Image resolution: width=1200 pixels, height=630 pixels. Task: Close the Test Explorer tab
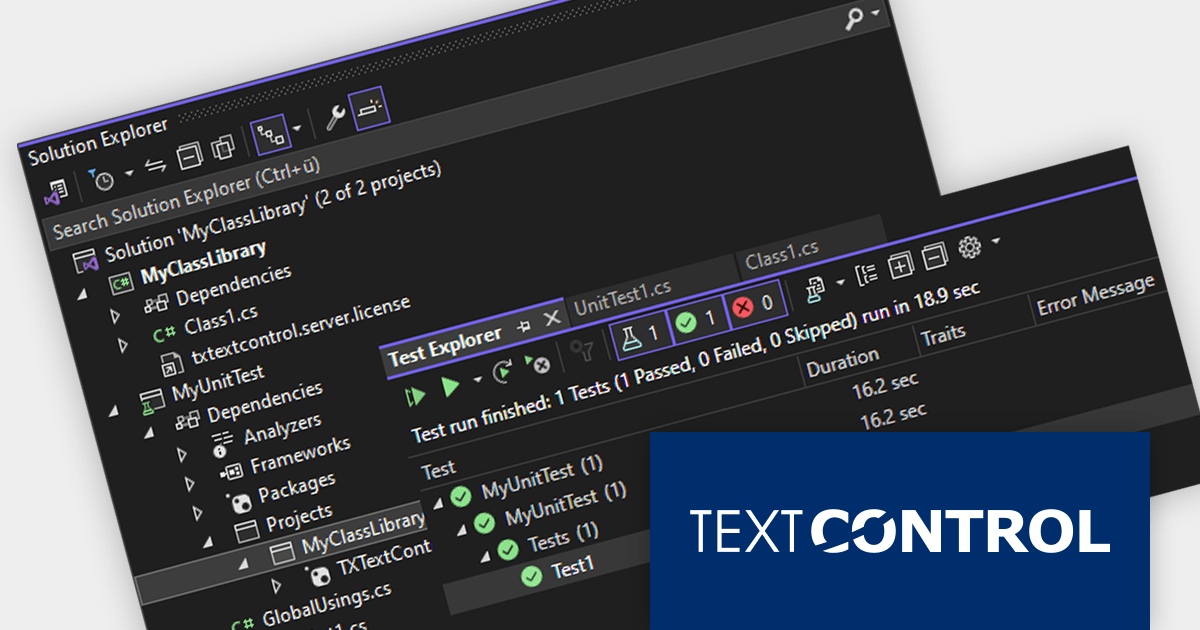(552, 319)
